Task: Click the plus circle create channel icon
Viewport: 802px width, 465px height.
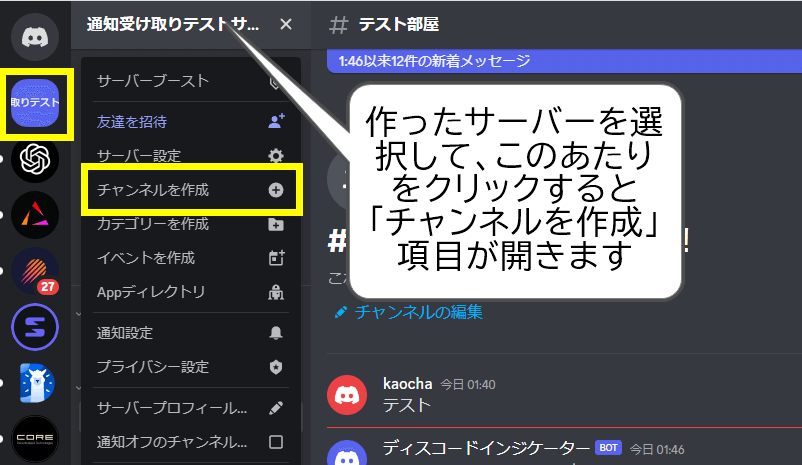Action: (x=276, y=190)
